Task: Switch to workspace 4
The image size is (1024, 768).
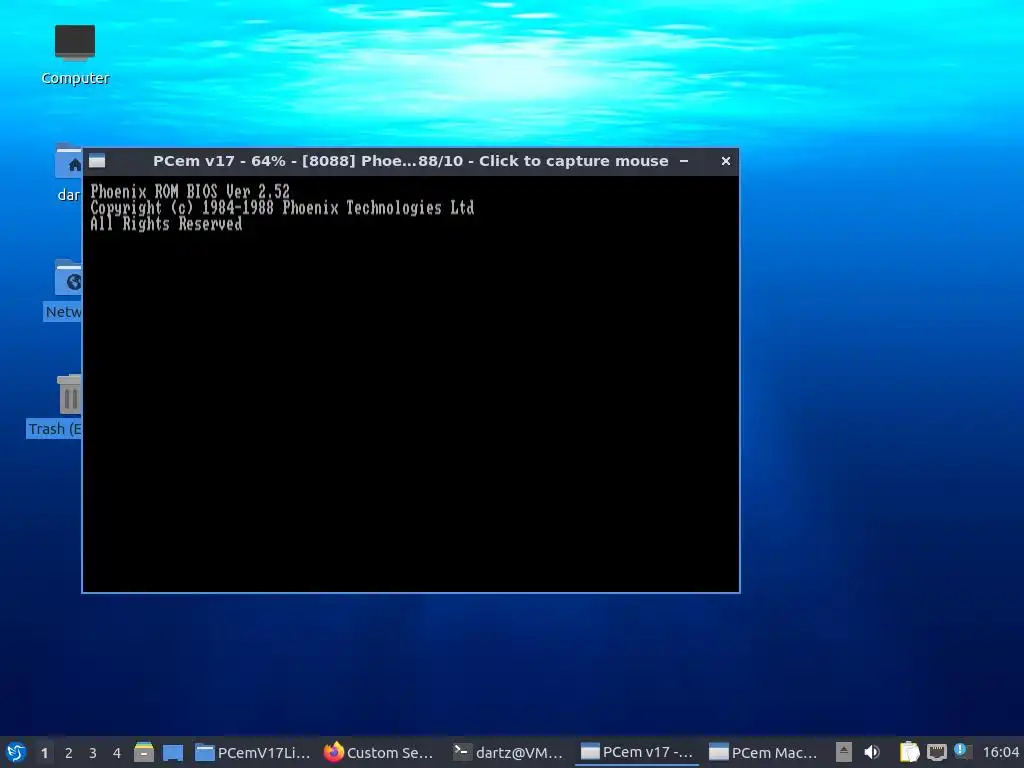Action: [x=117, y=753]
